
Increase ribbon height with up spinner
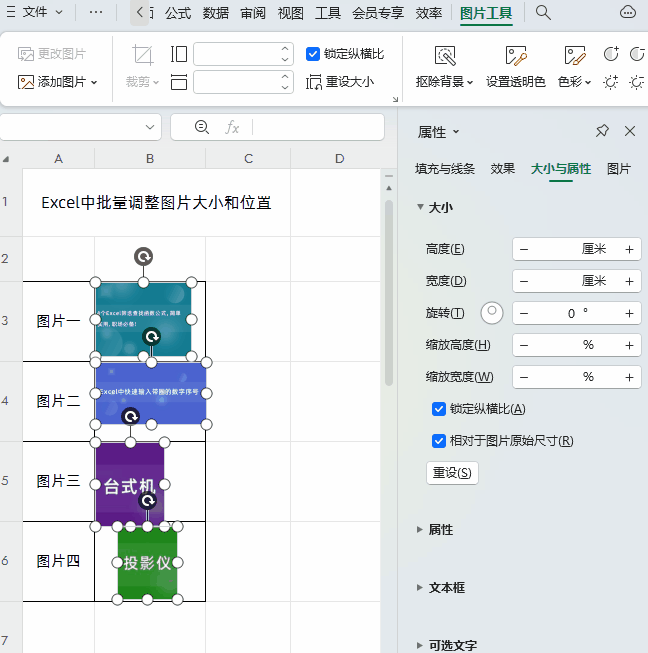tap(285, 49)
